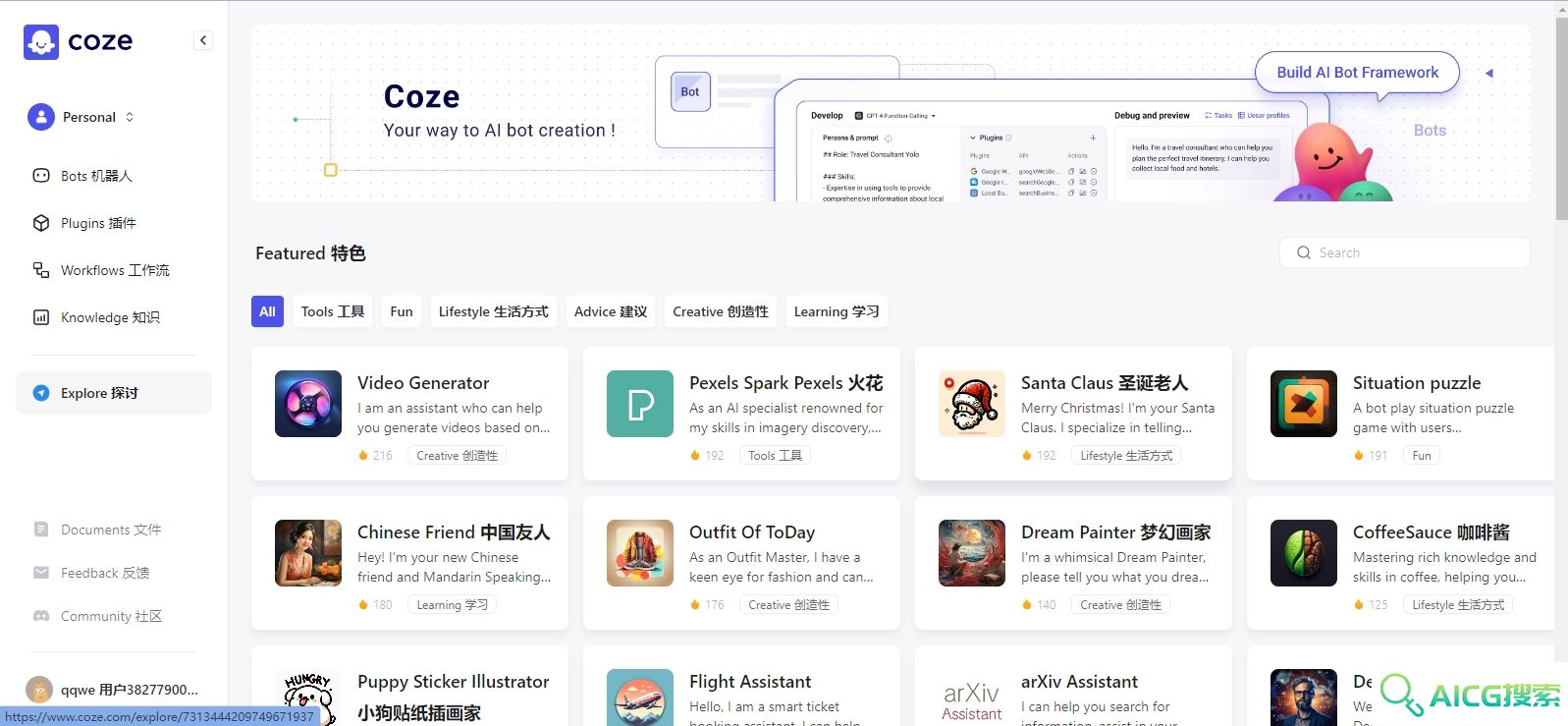Click the Creative tag on Video Generator
The image size is (1568, 726).
(457, 456)
